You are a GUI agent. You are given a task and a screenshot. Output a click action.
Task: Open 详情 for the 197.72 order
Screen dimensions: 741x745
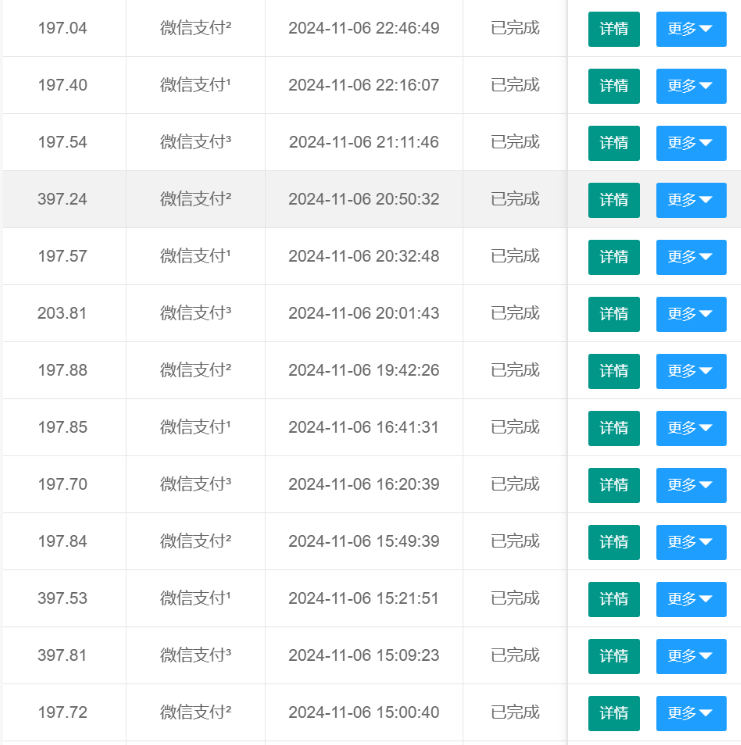tap(613, 713)
